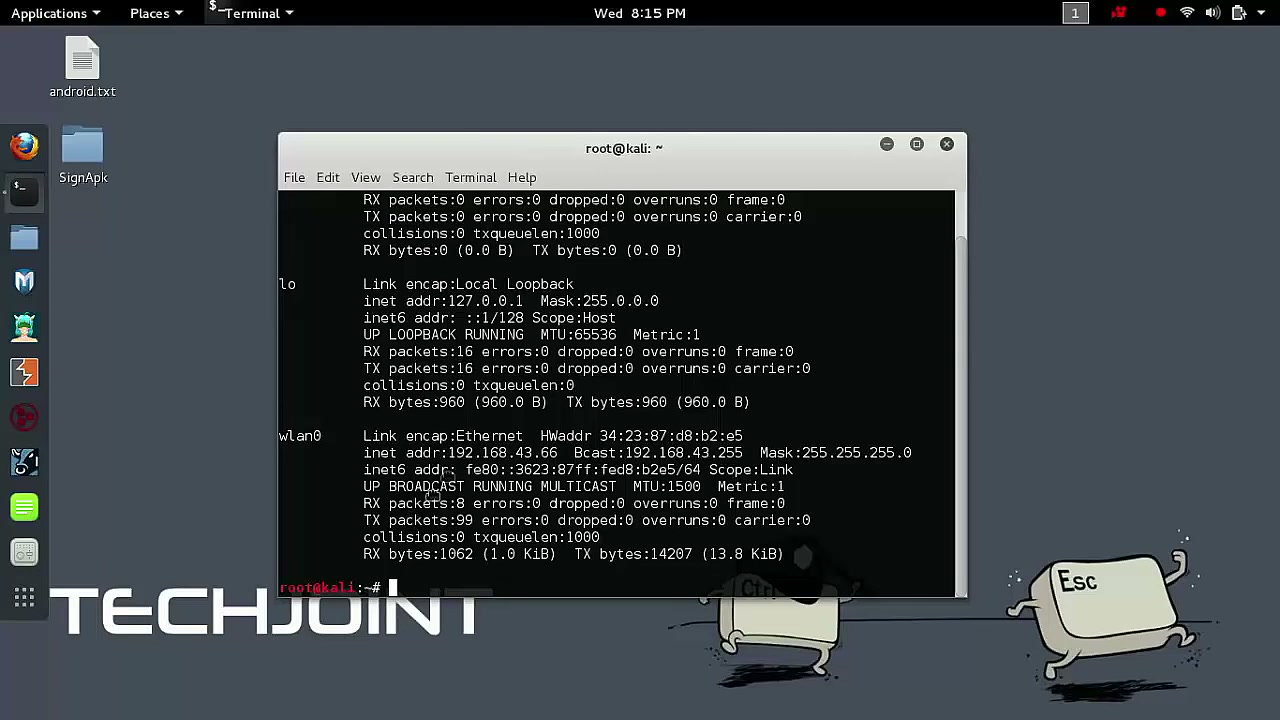
Task: Open the Applications menu
Action: (55, 13)
